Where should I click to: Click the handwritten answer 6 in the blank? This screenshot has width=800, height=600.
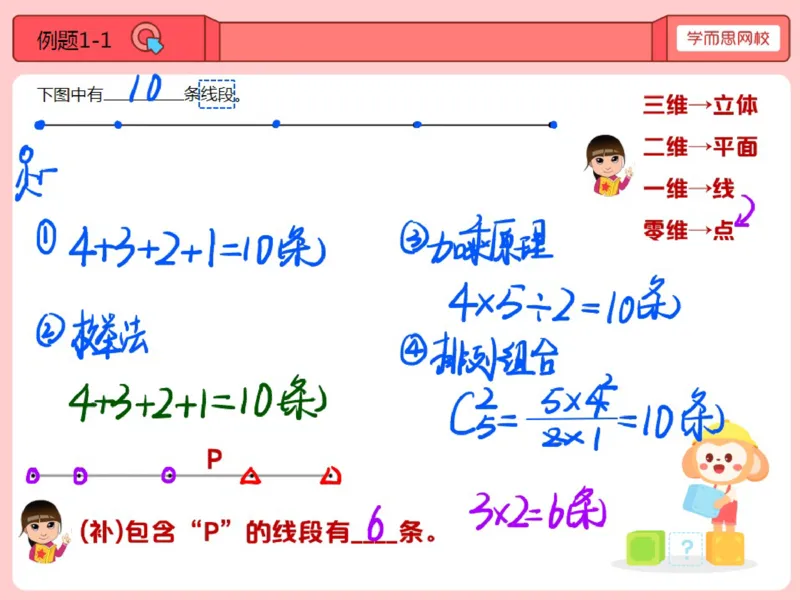coord(375,523)
